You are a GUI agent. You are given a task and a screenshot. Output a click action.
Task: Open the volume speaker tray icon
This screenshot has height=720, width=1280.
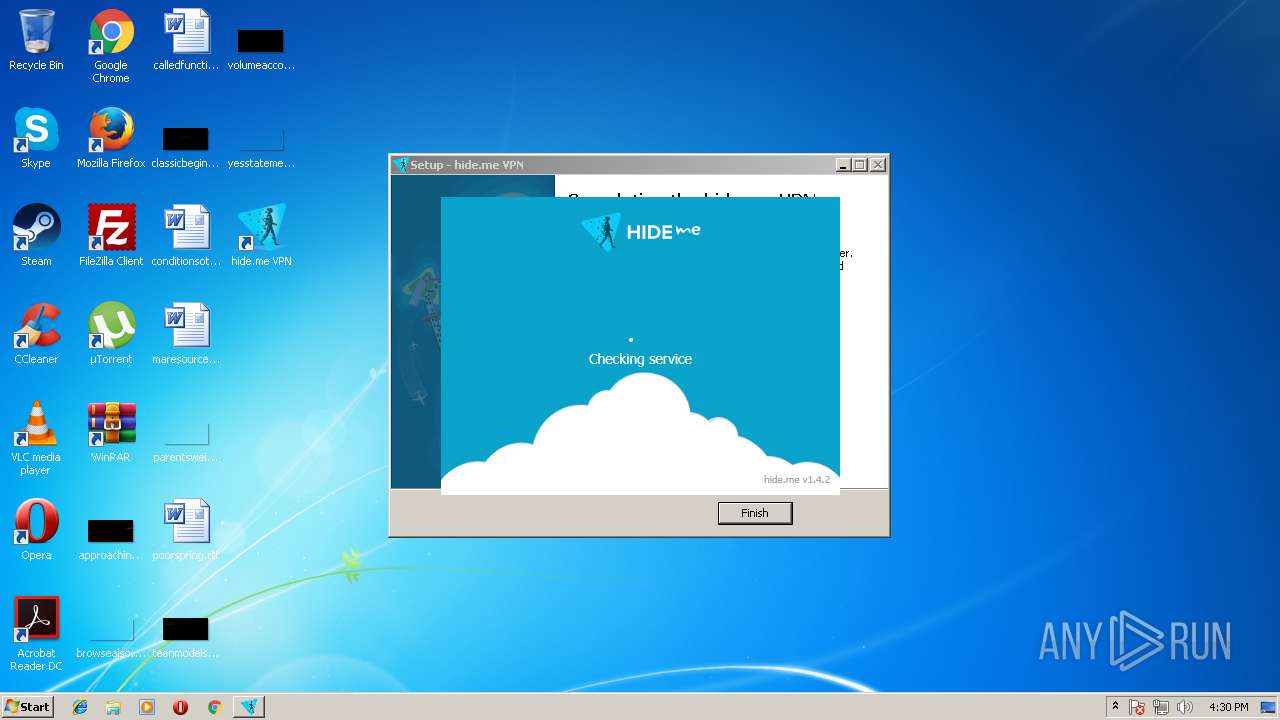pyautogui.click(x=1185, y=707)
